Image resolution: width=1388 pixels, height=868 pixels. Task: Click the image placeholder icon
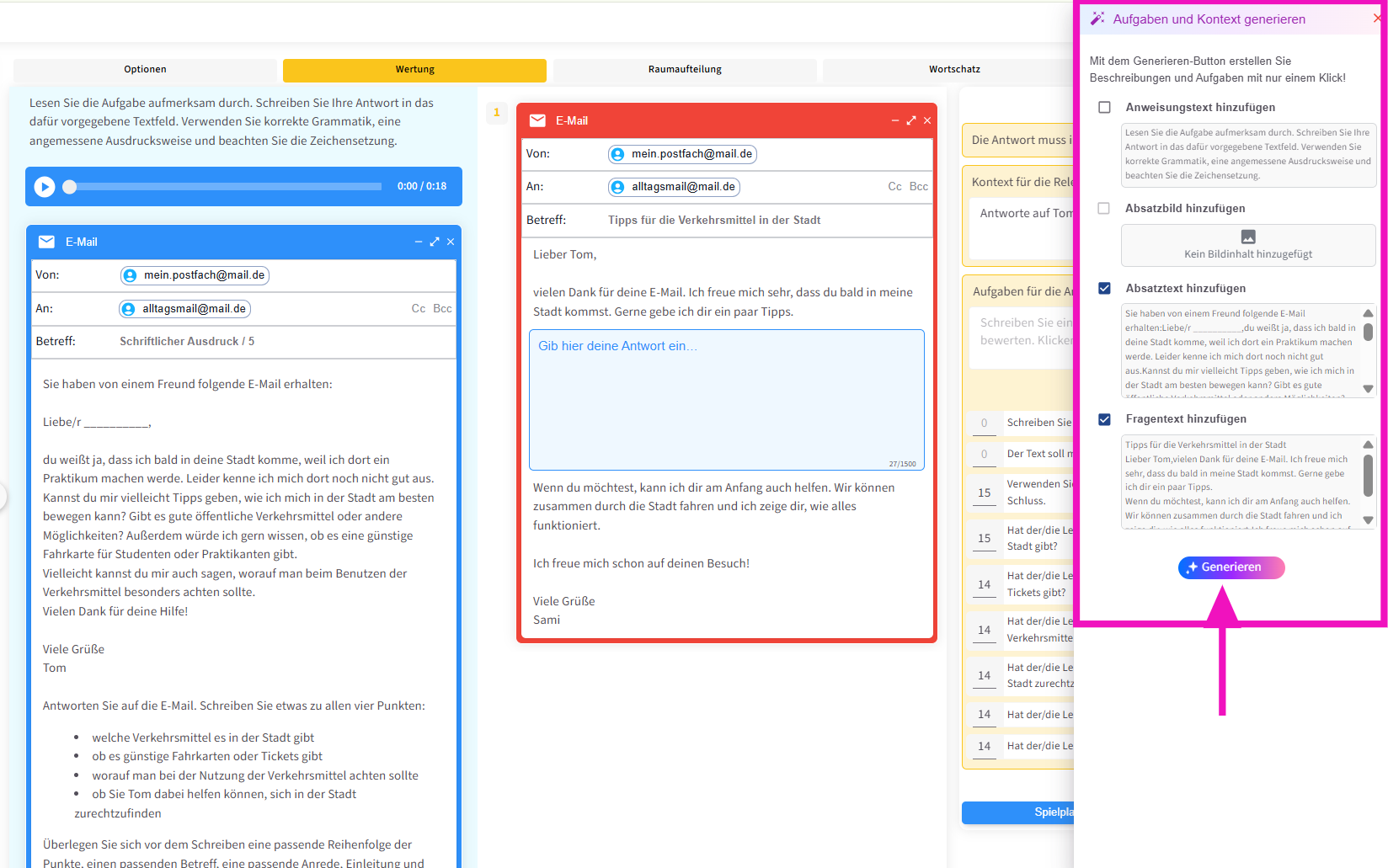[1248, 237]
